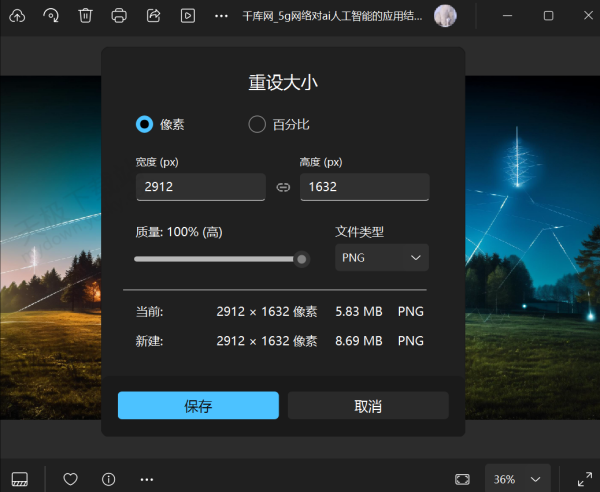
Task: Click the quality slider handle
Action: [302, 259]
